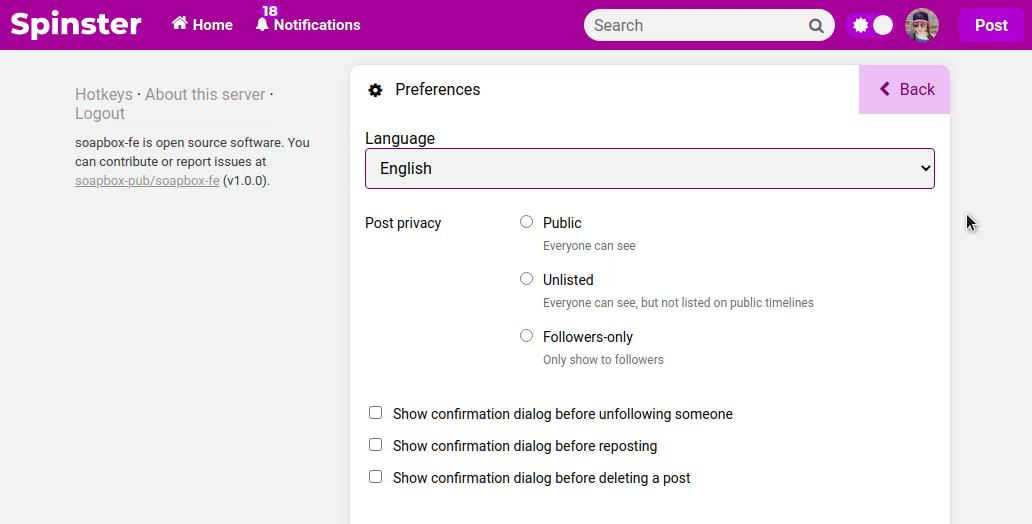Go to Home via house icon

coord(180,24)
